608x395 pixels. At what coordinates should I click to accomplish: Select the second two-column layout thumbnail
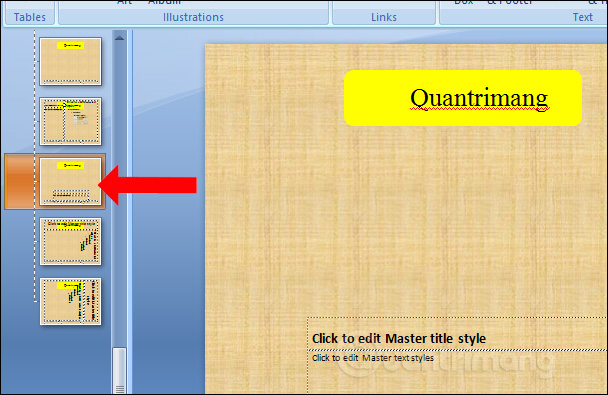(x=71, y=121)
